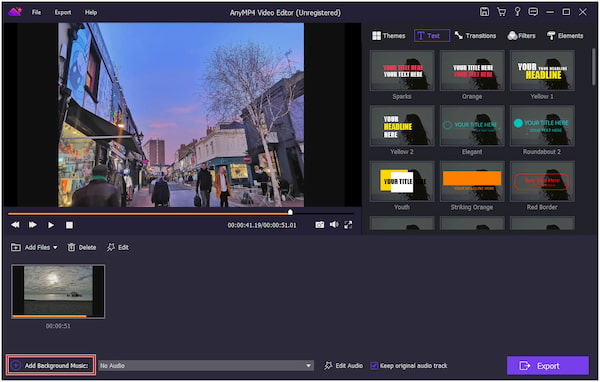Toggle Keep original audio track checkbox
This screenshot has width=600, height=382.
pyautogui.click(x=374, y=366)
